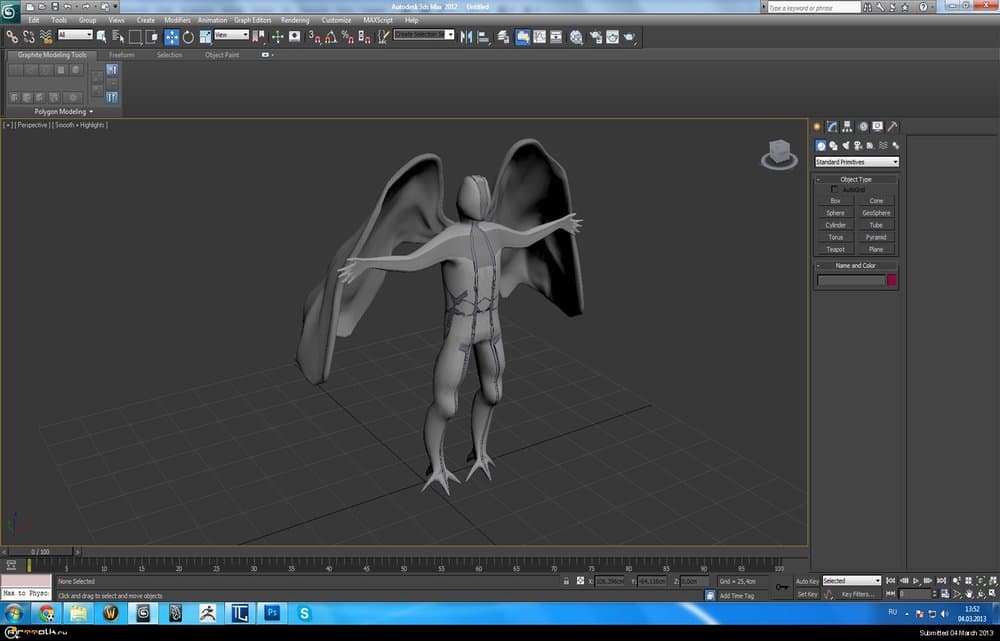The width and height of the screenshot is (1000, 641).
Task: Open the object color swatch
Action: (x=891, y=281)
